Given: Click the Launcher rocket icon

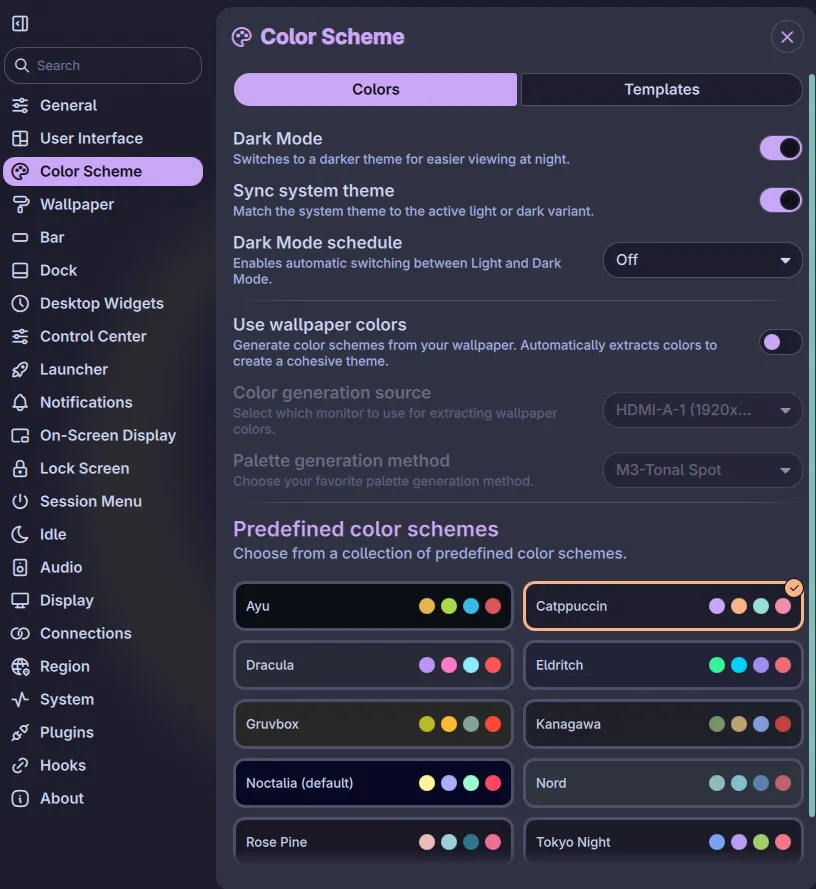Looking at the screenshot, I should click(x=20, y=370).
